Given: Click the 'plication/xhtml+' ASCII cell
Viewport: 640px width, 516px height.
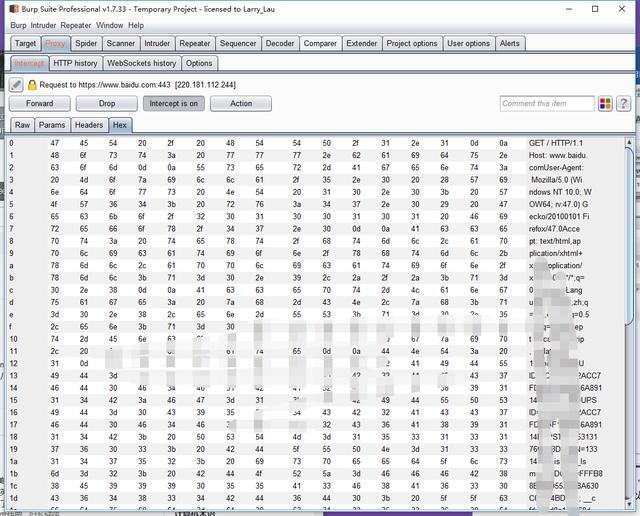Looking at the screenshot, I should (x=556, y=253).
